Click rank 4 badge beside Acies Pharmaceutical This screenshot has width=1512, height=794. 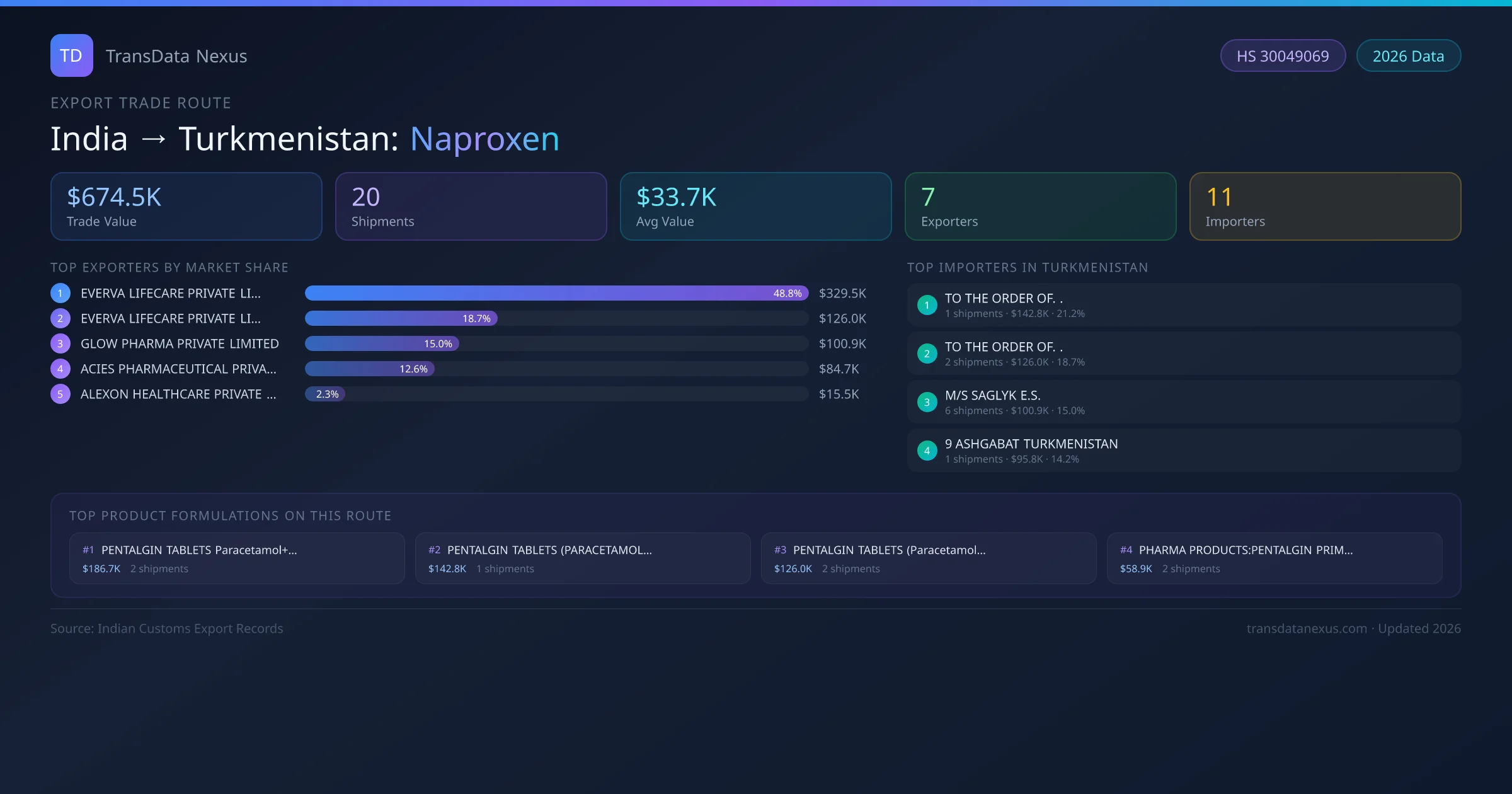click(x=60, y=369)
